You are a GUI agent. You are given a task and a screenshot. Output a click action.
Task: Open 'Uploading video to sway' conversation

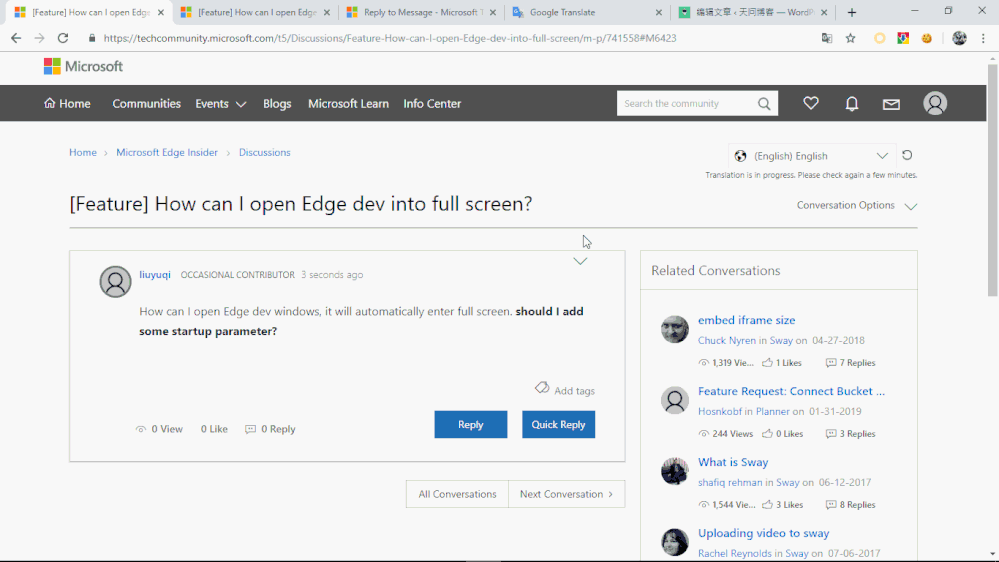click(763, 533)
